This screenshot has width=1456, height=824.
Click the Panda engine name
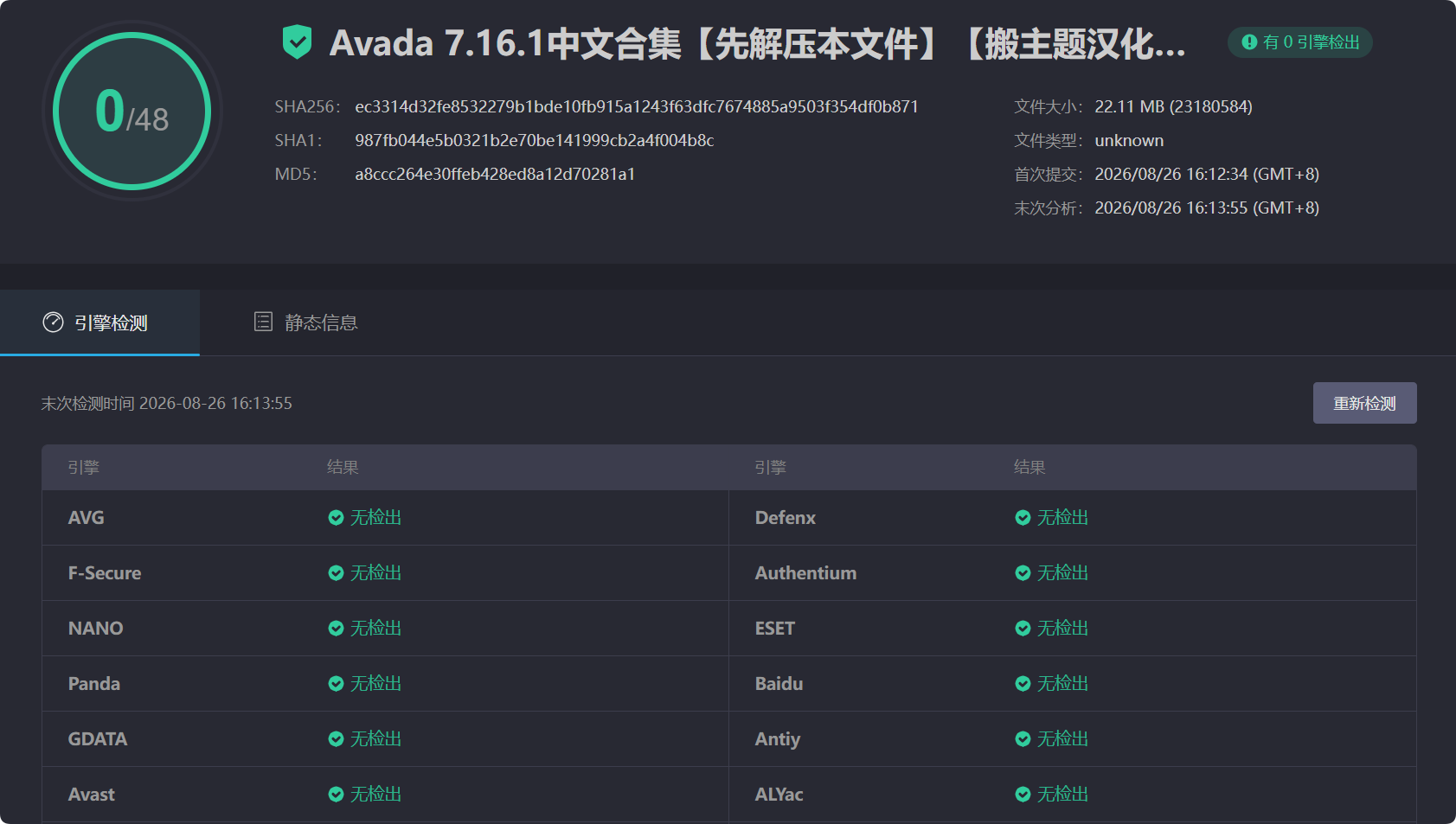pyautogui.click(x=93, y=684)
